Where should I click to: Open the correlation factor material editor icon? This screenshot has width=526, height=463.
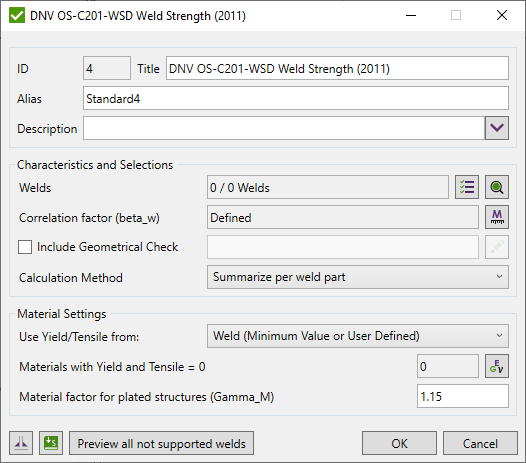coord(496,217)
